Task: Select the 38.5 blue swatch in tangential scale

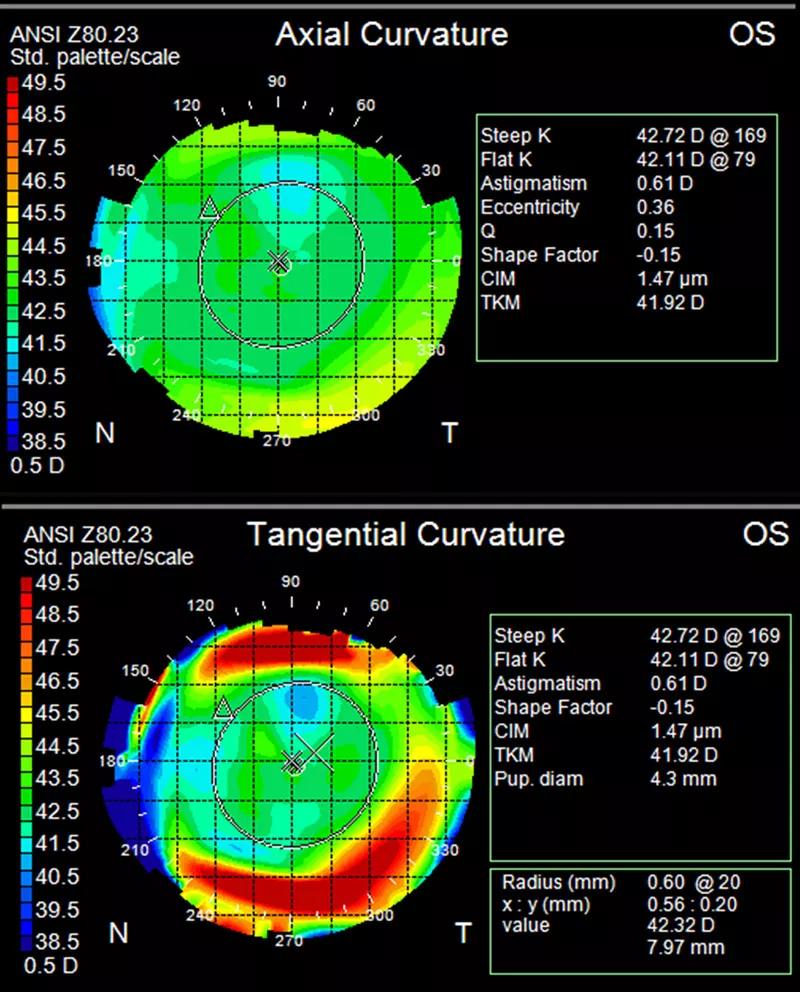Action: click(x=27, y=941)
